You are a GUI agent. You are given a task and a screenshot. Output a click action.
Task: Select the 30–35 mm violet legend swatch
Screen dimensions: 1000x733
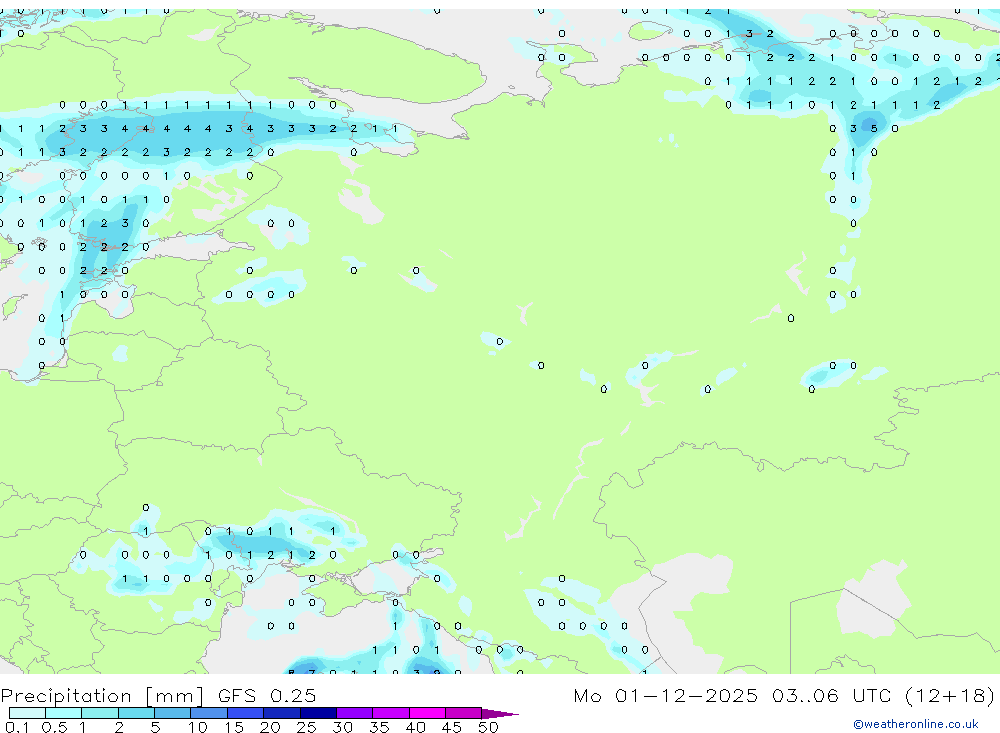point(355,713)
